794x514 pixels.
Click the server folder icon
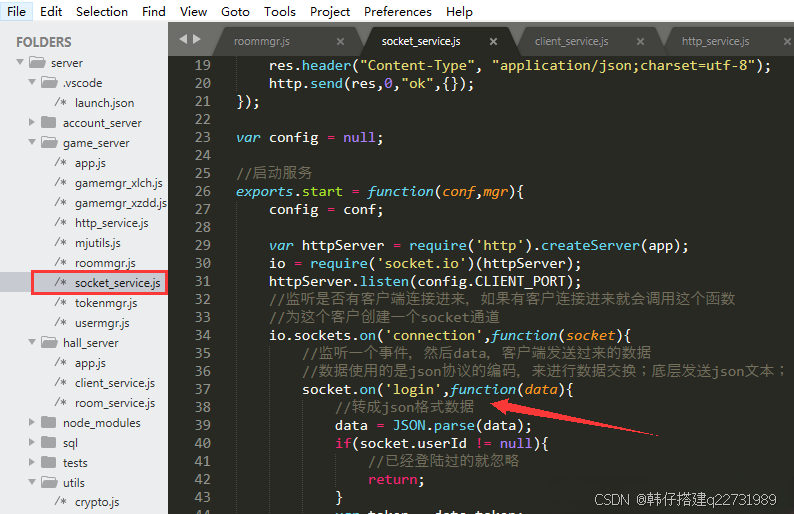click(x=37, y=62)
